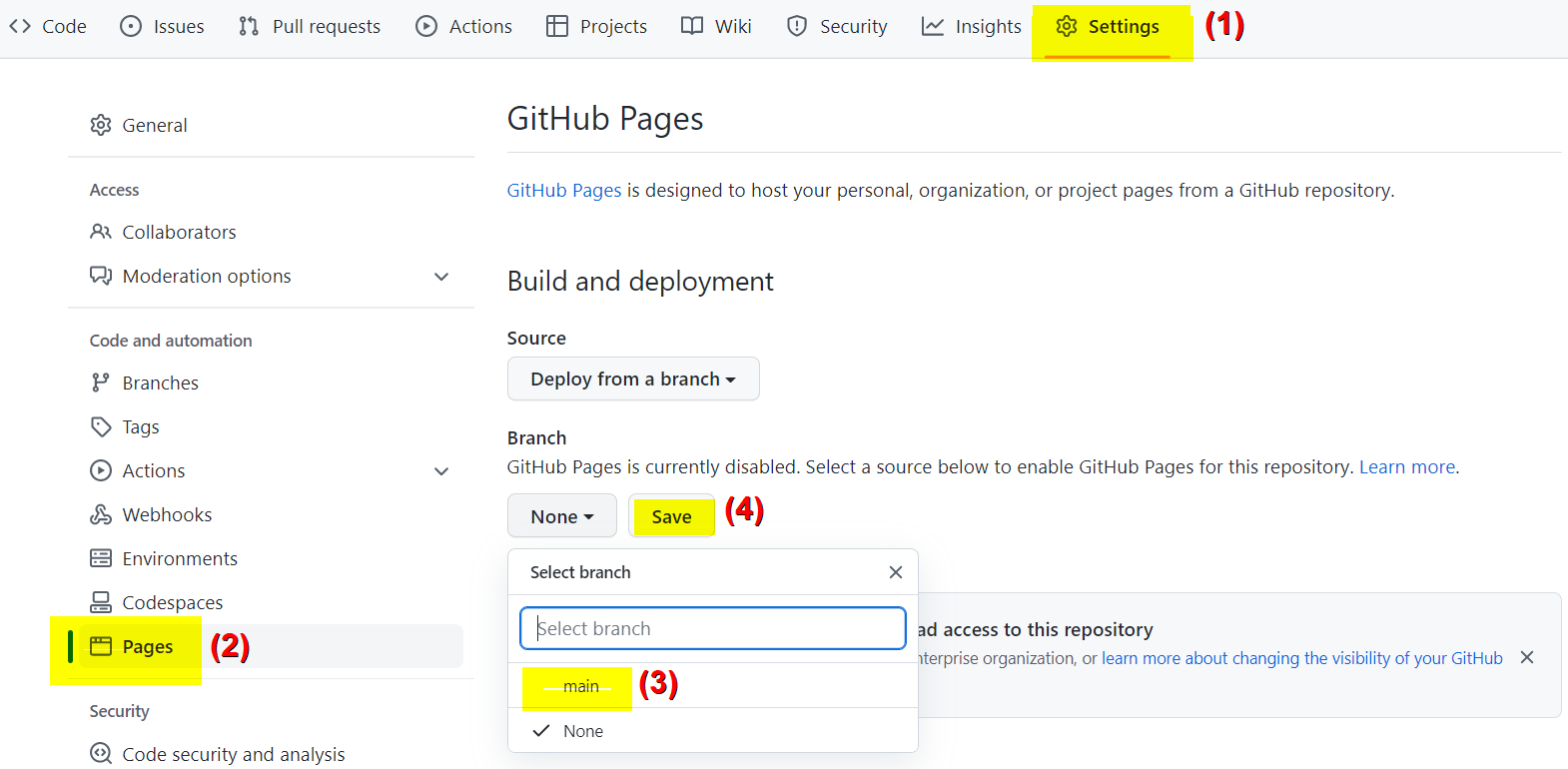Click the Learn more link
The image size is (1568, 769).
click(1407, 466)
